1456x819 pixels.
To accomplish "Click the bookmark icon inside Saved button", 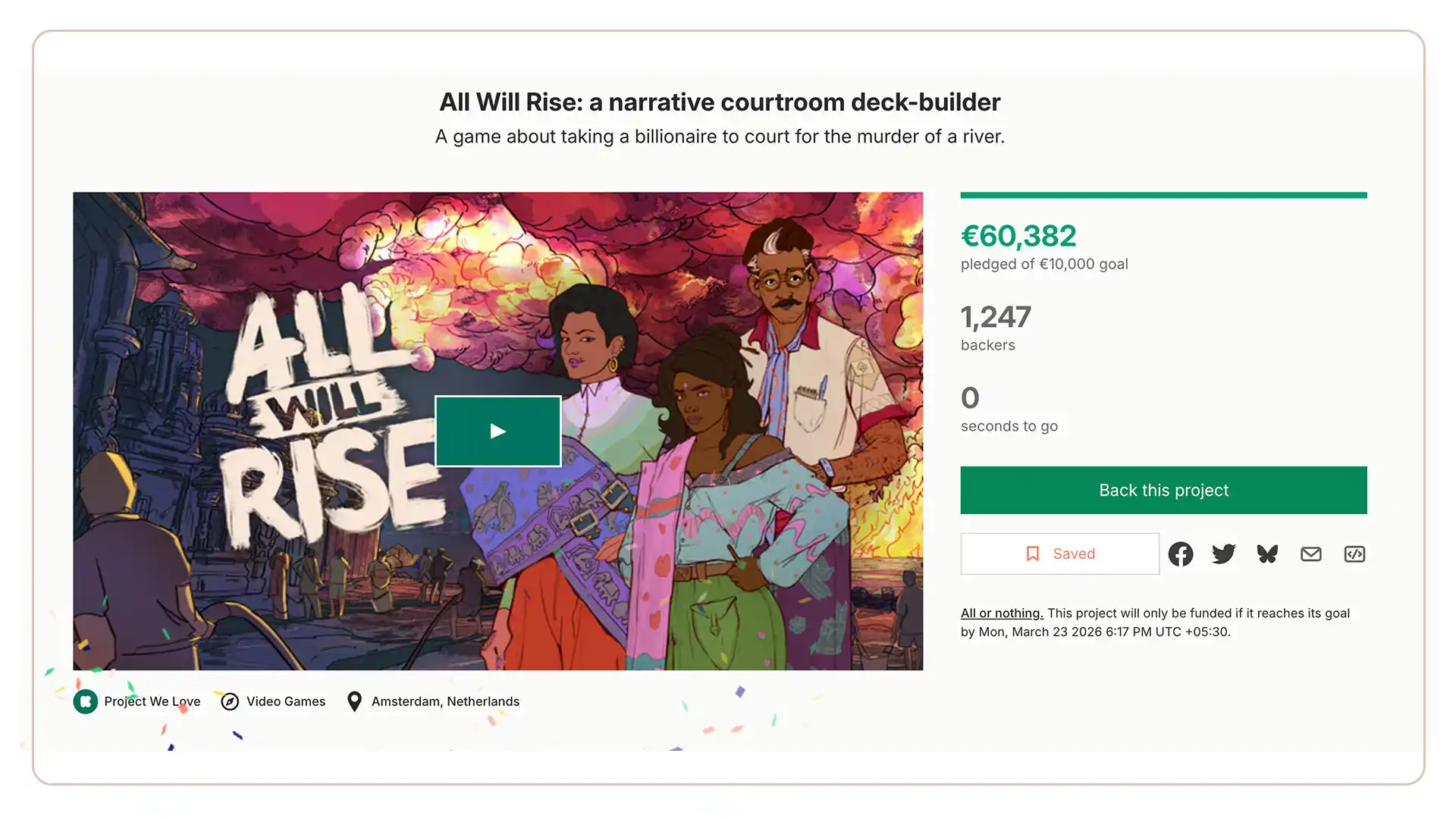I will pos(1032,554).
